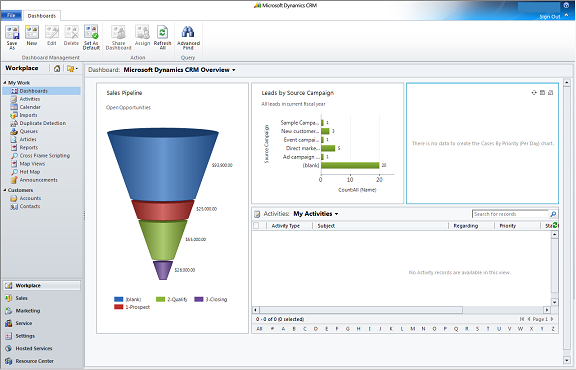Click the purple 3-Closing legend swatch
The height and width of the screenshot is (370, 576).
(199, 299)
